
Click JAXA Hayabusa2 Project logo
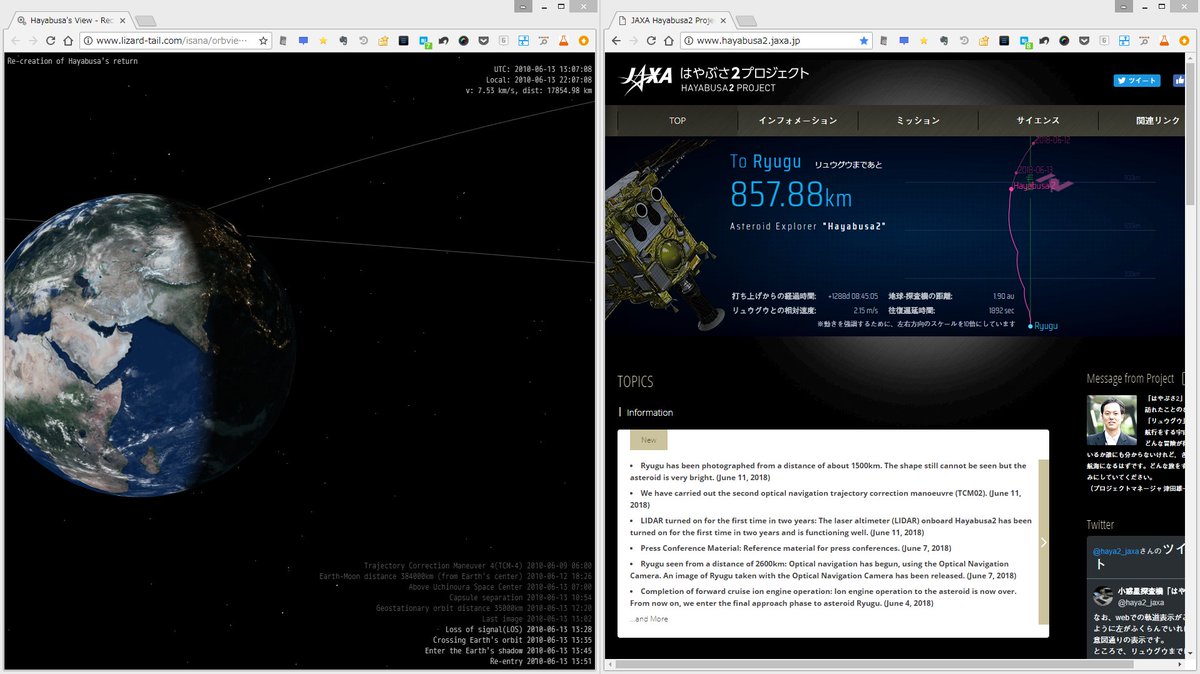coord(714,80)
